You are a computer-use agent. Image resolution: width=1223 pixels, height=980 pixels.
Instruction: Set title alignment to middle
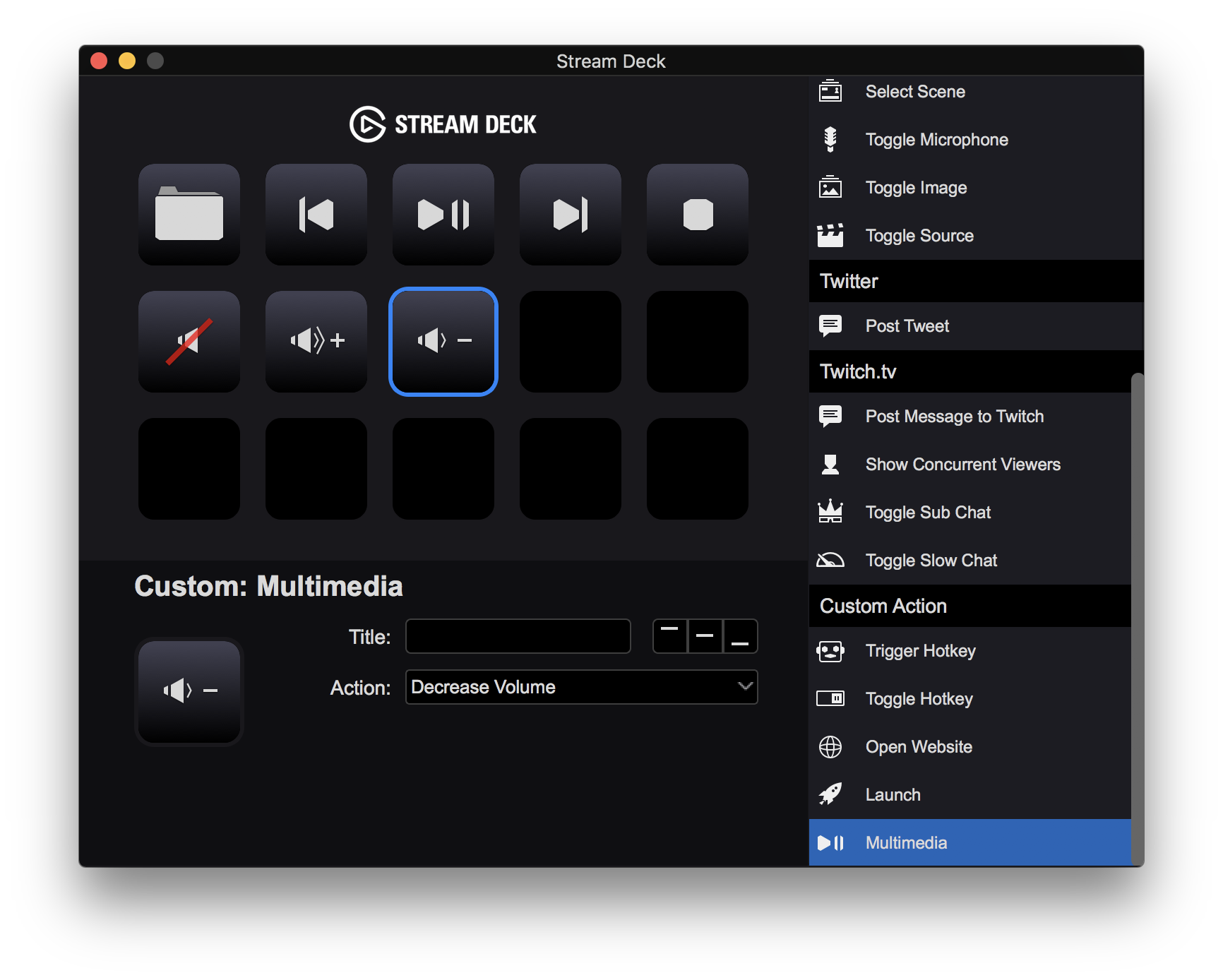click(705, 636)
